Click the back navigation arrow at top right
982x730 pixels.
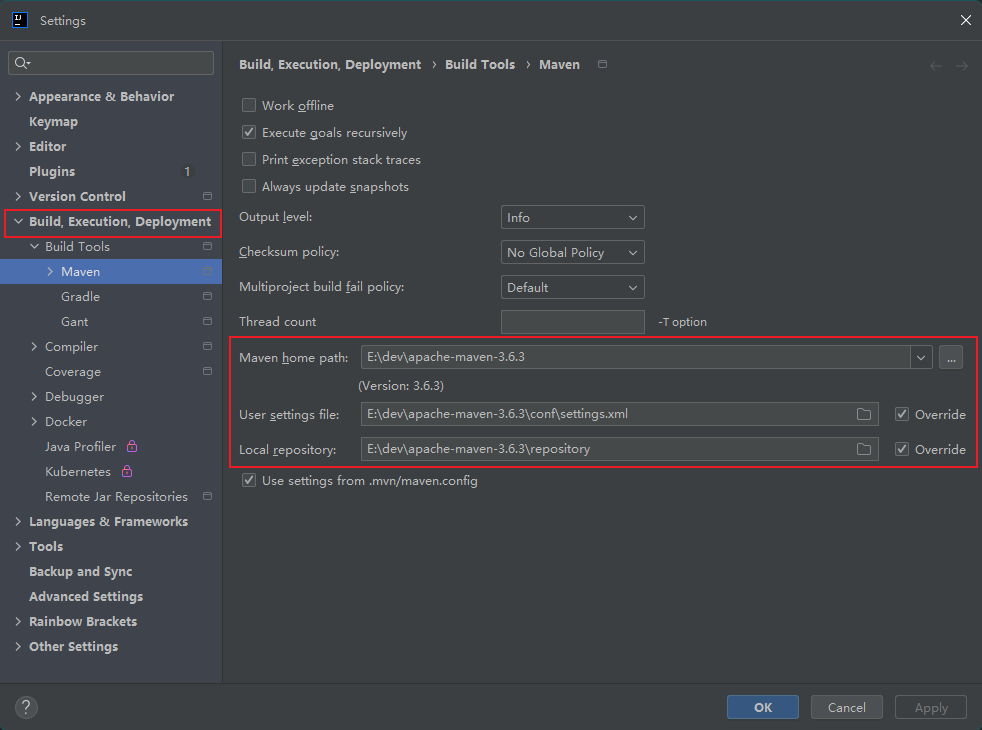coord(935,64)
